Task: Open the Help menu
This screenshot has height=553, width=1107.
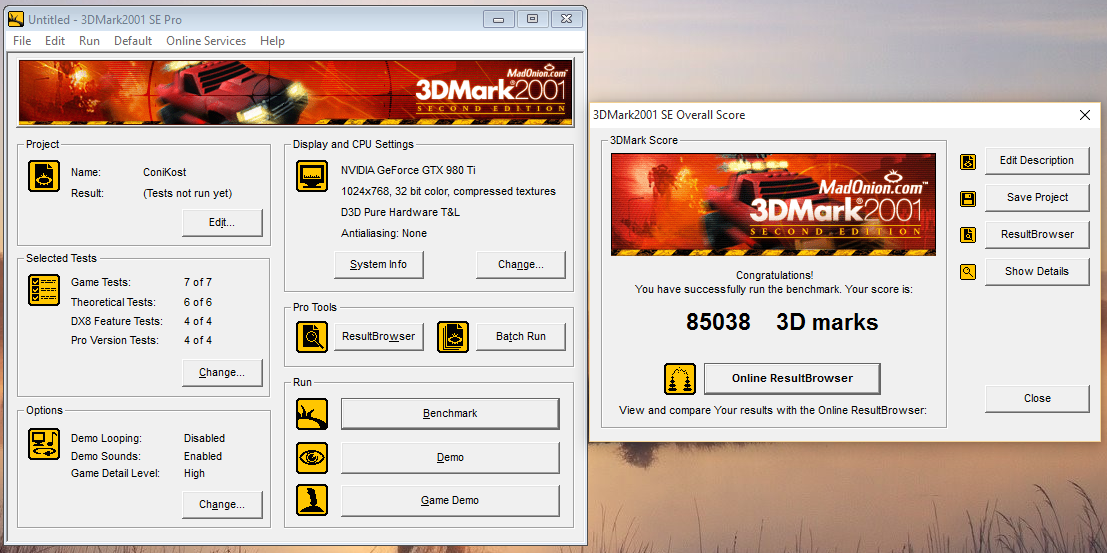Action: click(273, 41)
